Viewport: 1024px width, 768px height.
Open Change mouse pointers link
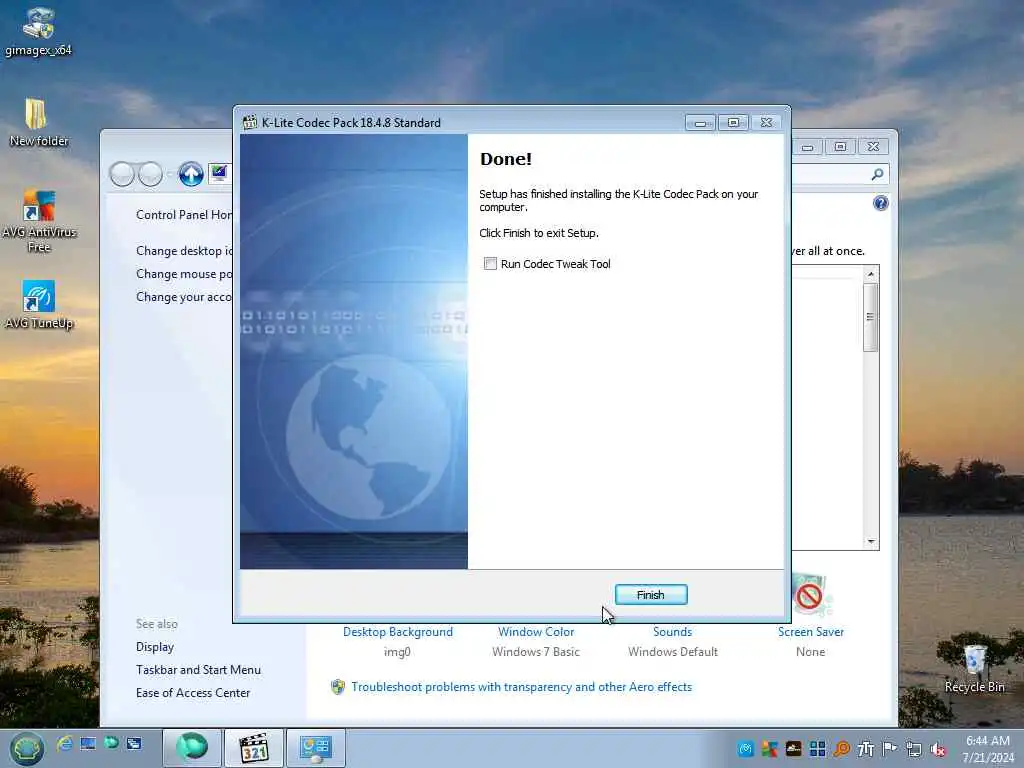[x=184, y=274]
